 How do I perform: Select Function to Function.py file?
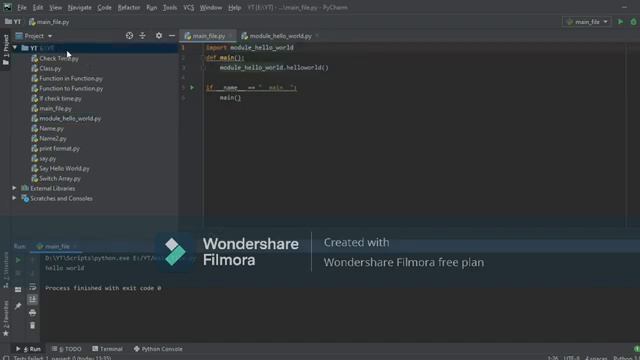[67, 89]
